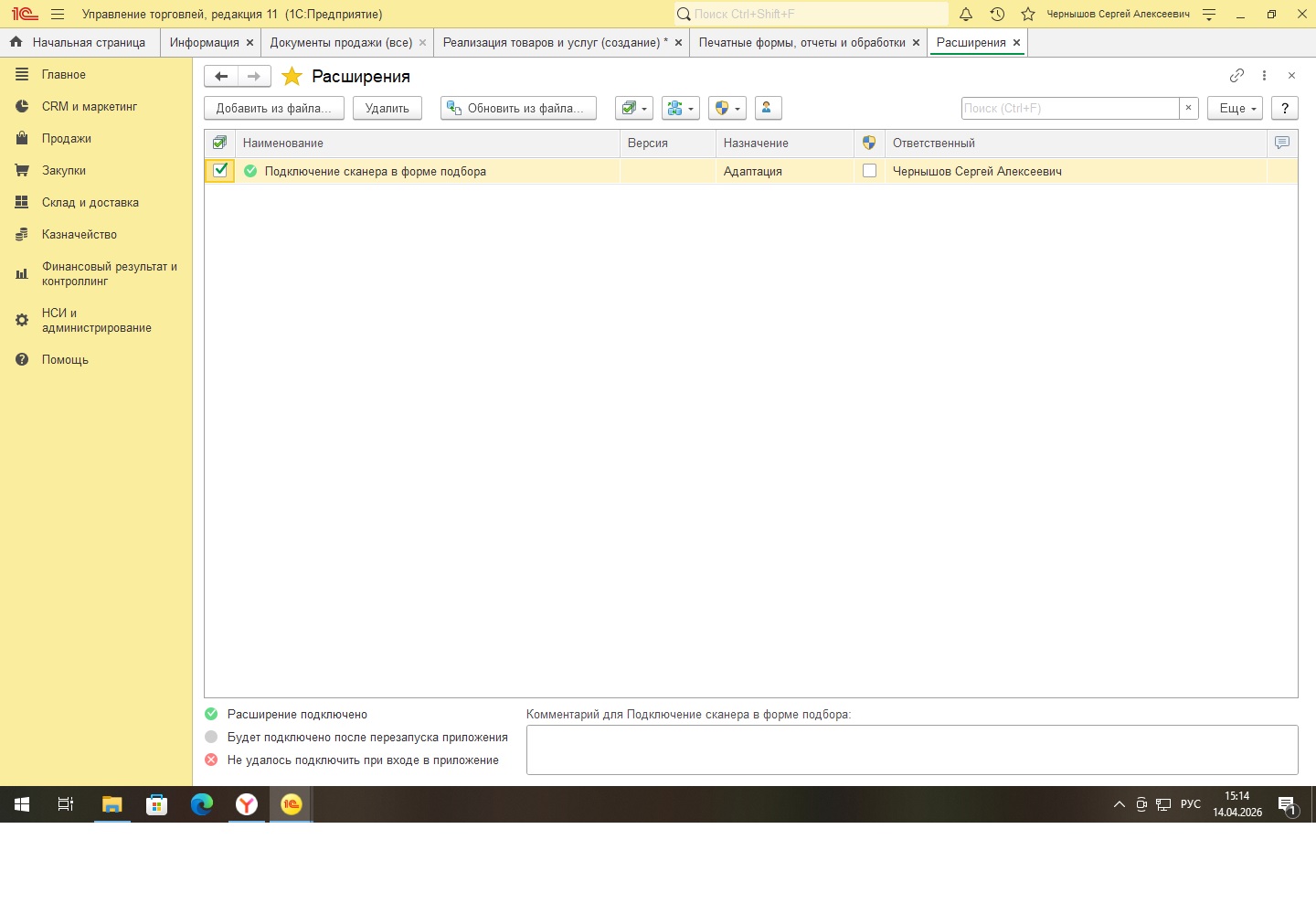Viewport: 1316px width, 914px height.
Task: Open the shield safe-mode dropdown in the toolbar
Action: 727,108
